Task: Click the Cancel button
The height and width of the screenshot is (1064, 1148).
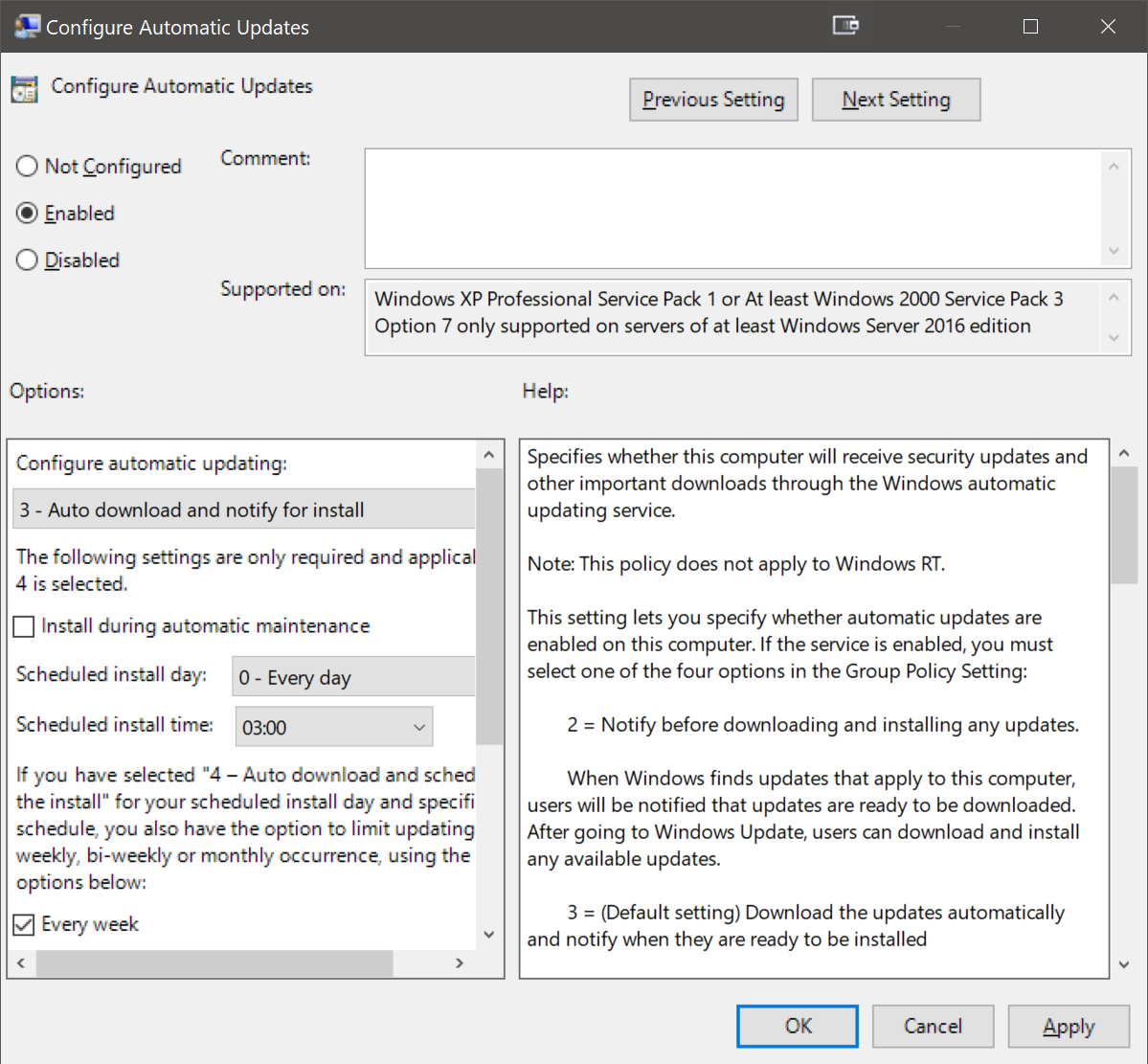Action: click(932, 1026)
